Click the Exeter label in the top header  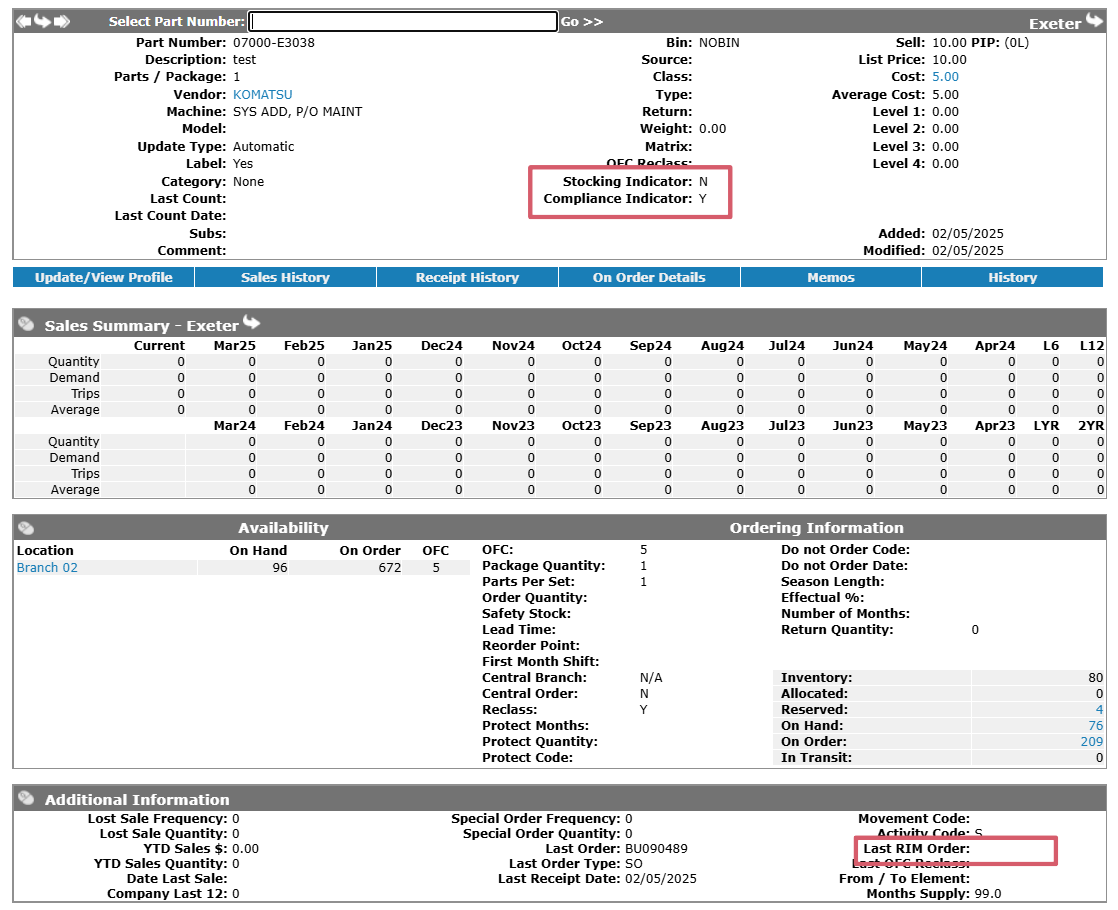(1055, 24)
